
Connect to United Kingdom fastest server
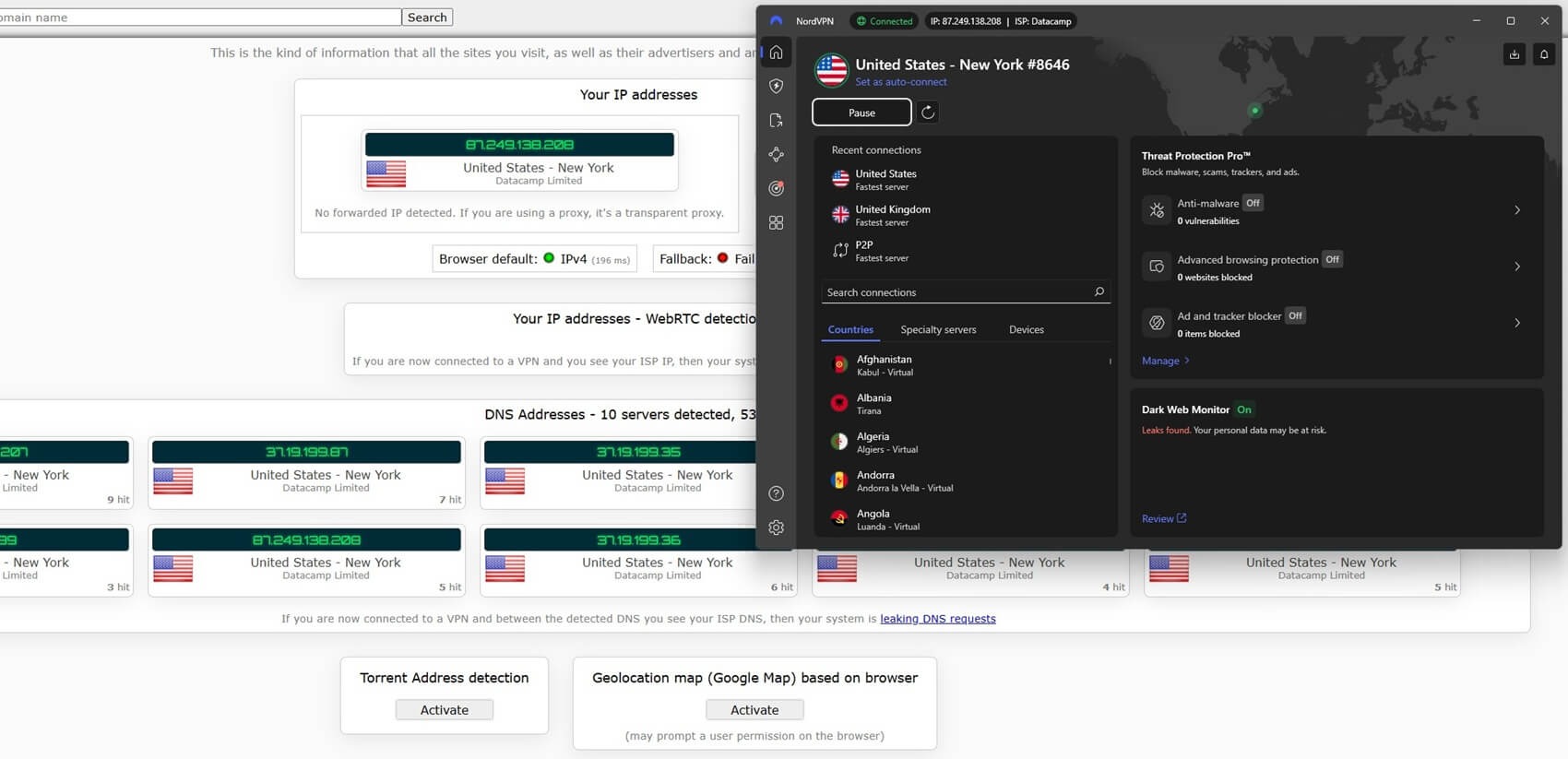(x=964, y=215)
